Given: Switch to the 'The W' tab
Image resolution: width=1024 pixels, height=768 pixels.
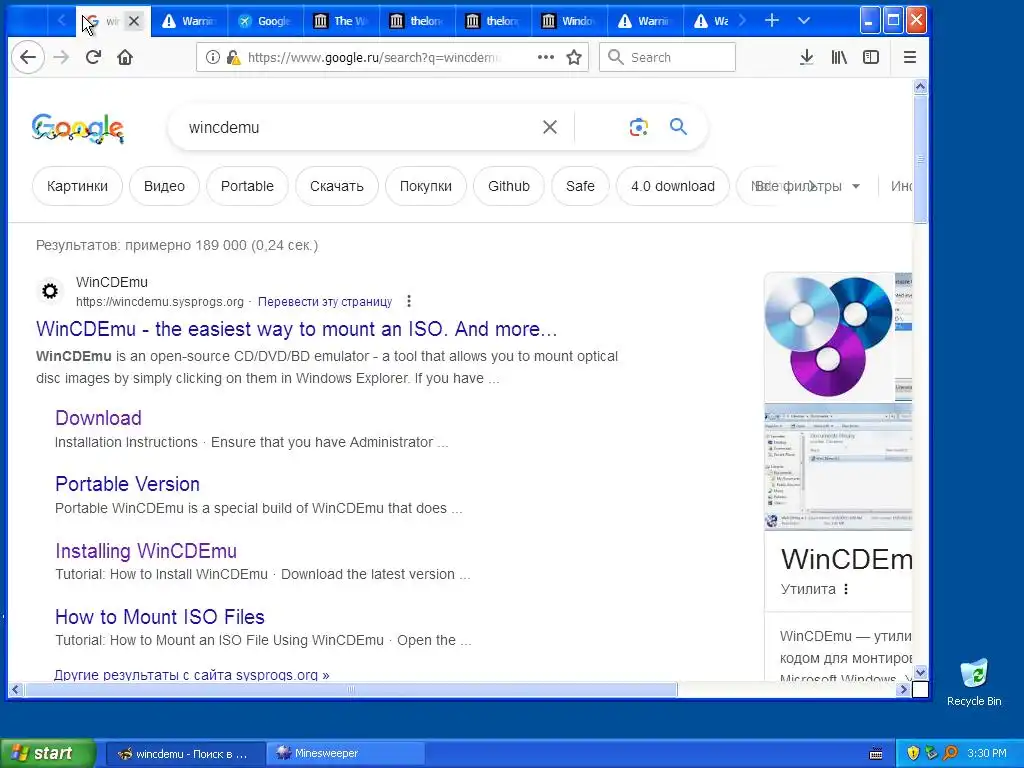Looking at the screenshot, I should [x=341, y=21].
